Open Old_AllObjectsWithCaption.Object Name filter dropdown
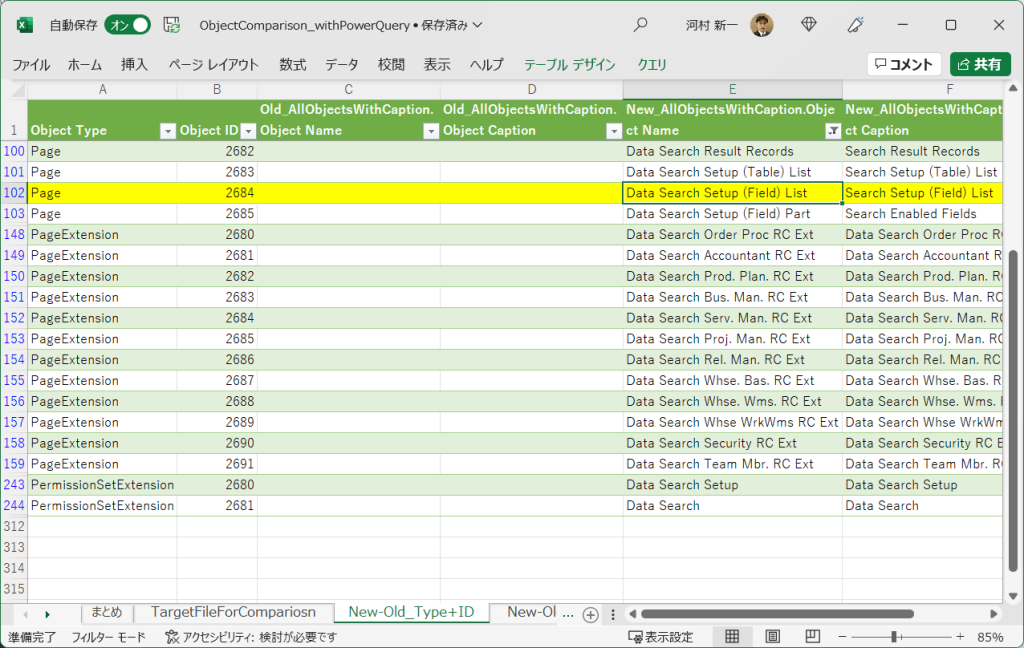The height and width of the screenshot is (648, 1024). 431,131
